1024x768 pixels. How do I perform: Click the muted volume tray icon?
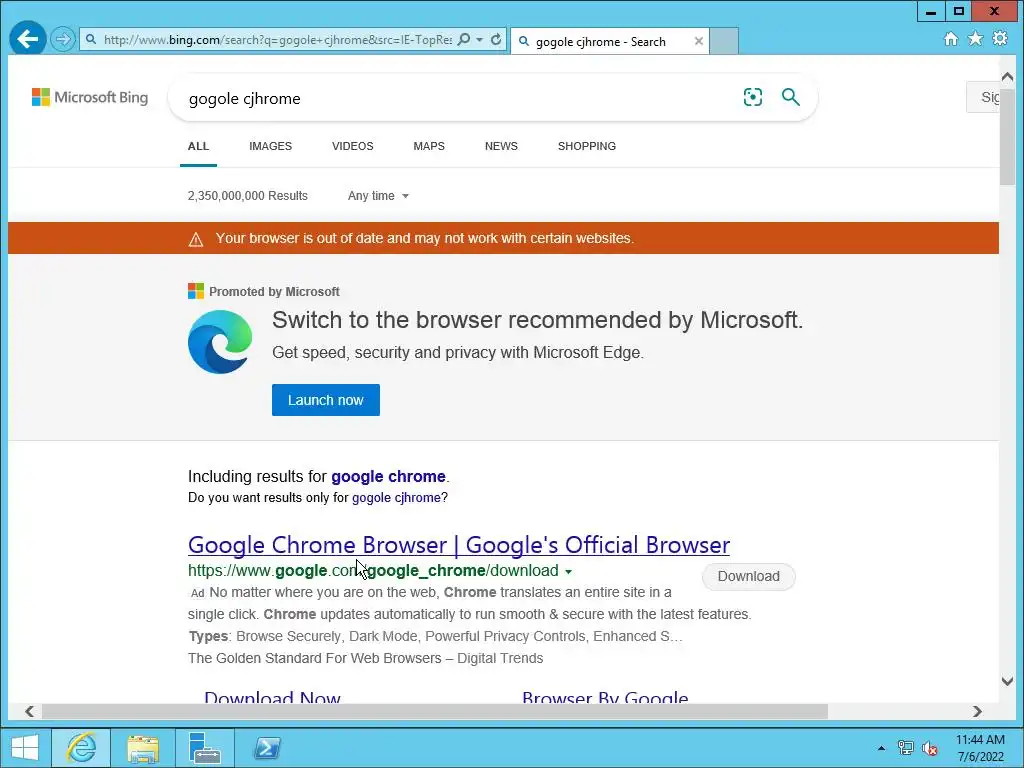tap(930, 748)
